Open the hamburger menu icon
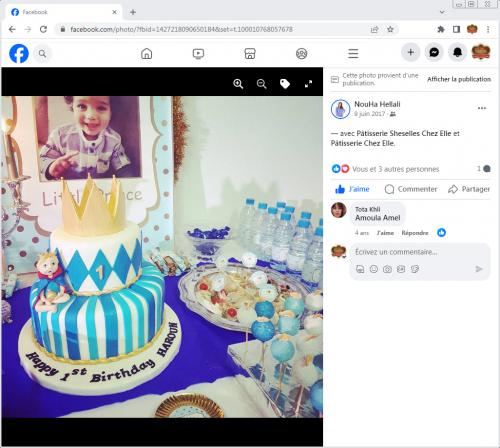The image size is (500, 448). (x=353, y=53)
